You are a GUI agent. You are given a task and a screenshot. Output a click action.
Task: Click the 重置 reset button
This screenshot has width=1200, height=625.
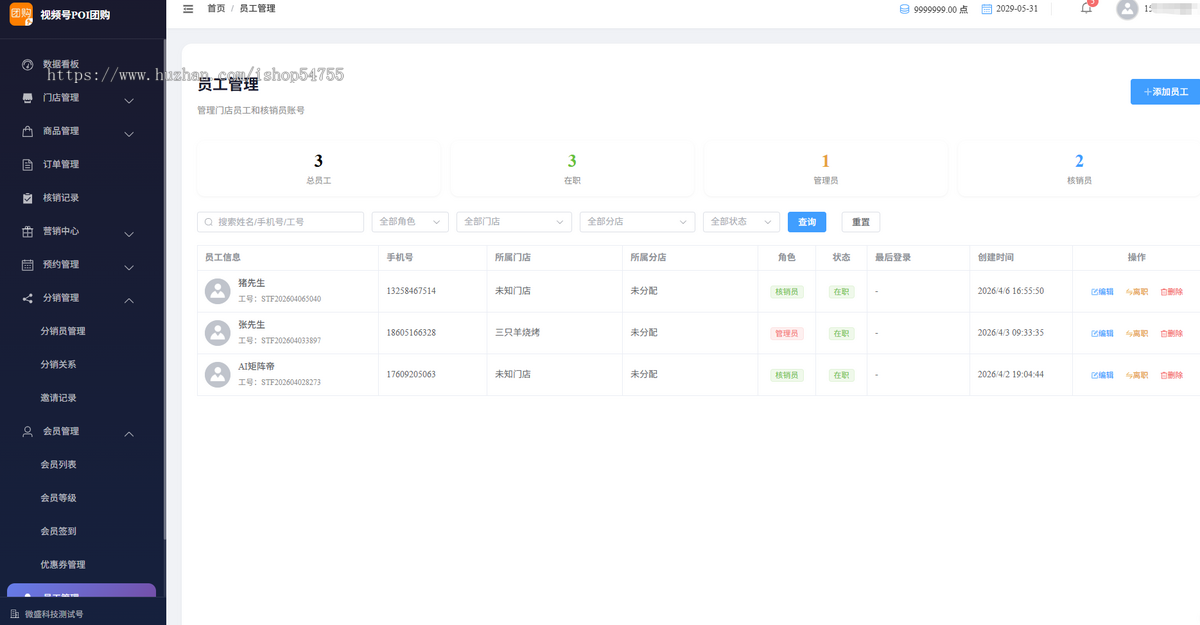(861, 222)
